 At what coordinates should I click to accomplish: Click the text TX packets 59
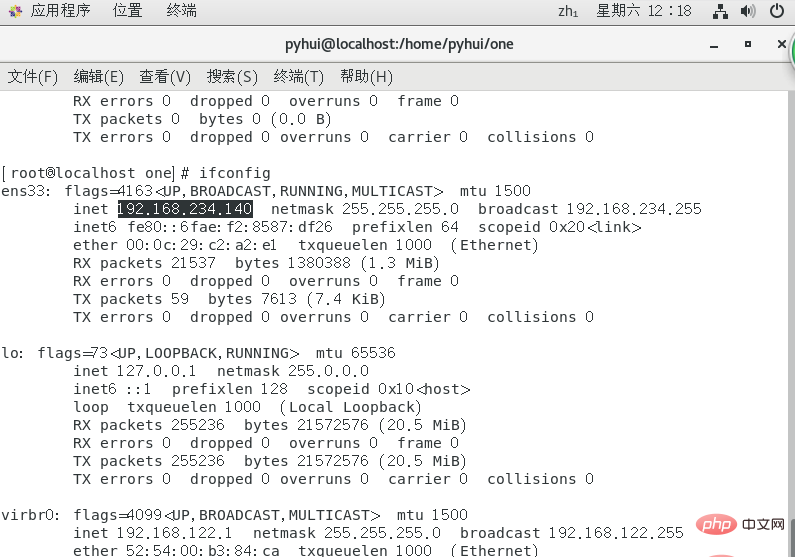131,299
